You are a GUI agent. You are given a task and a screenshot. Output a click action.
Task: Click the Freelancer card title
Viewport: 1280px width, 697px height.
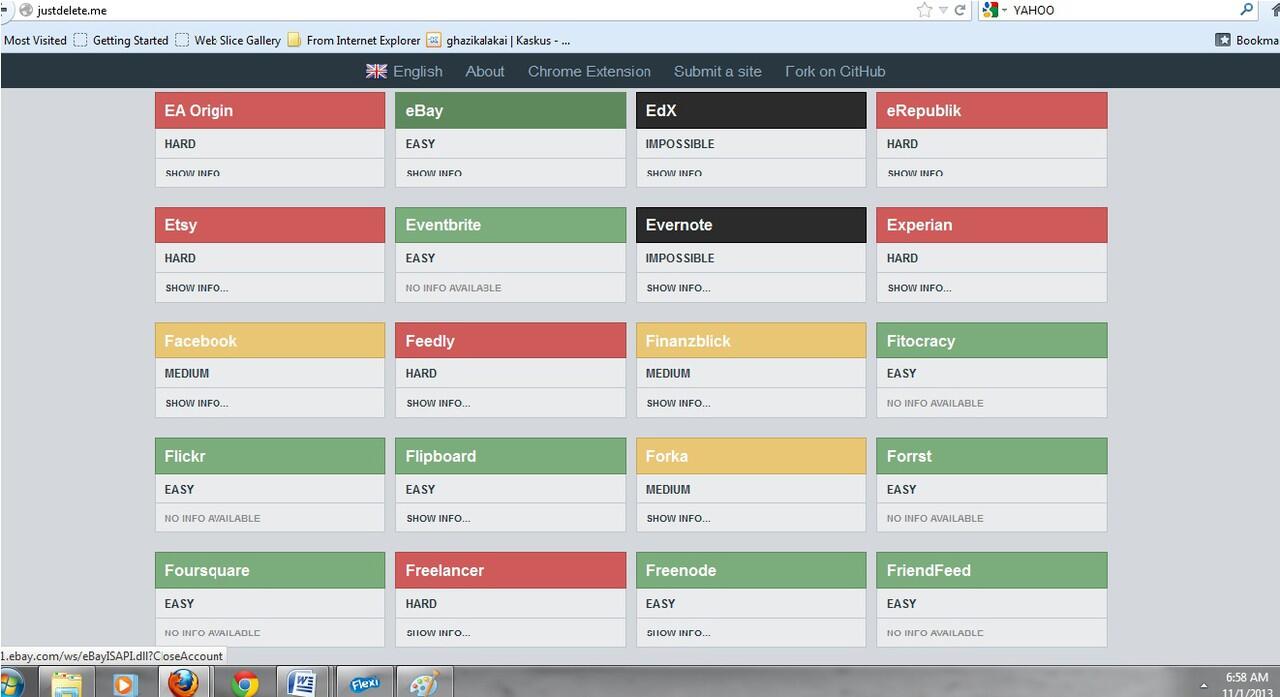point(445,570)
